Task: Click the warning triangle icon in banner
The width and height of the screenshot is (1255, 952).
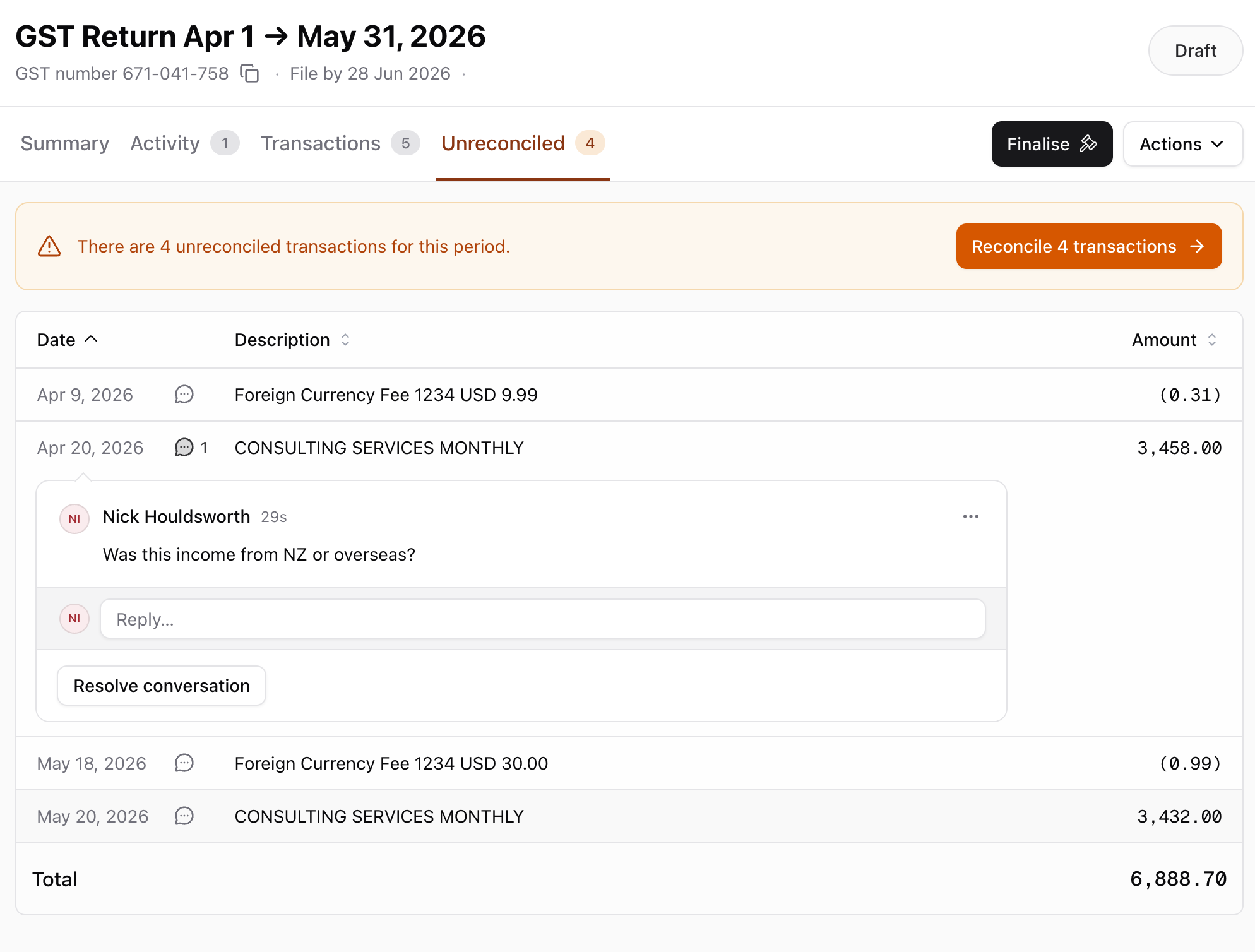Action: coord(49,246)
